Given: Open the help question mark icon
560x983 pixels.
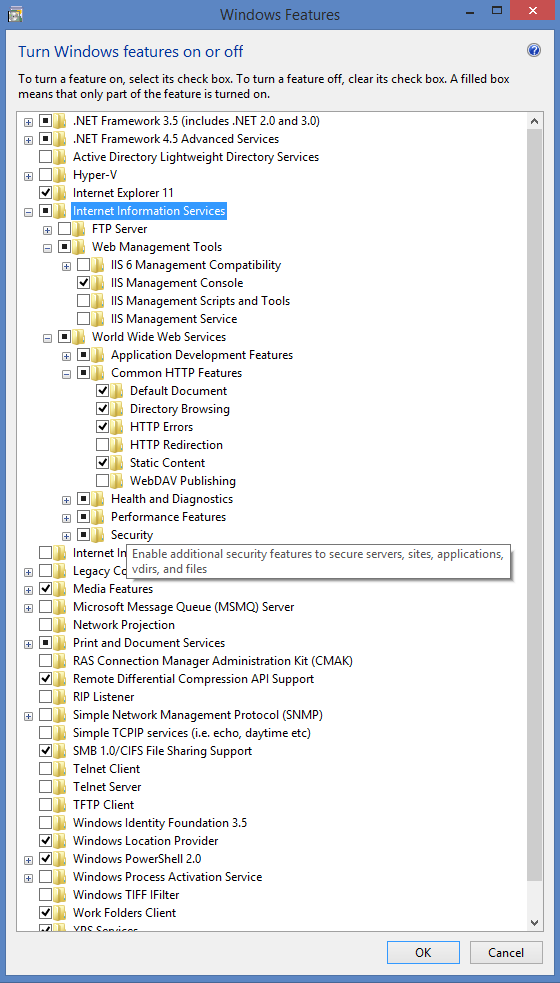Looking at the screenshot, I should [x=534, y=51].
